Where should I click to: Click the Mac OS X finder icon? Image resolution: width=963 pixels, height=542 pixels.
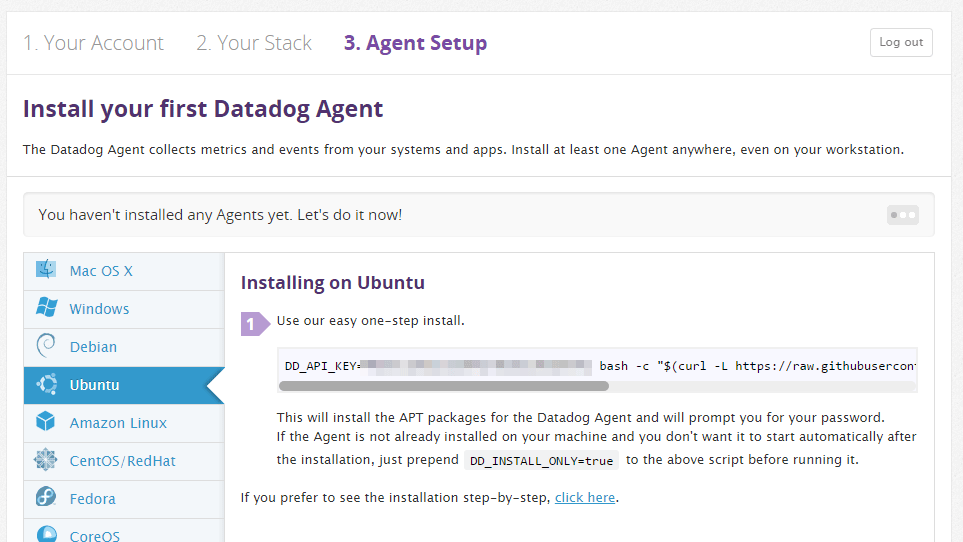[x=46, y=269]
